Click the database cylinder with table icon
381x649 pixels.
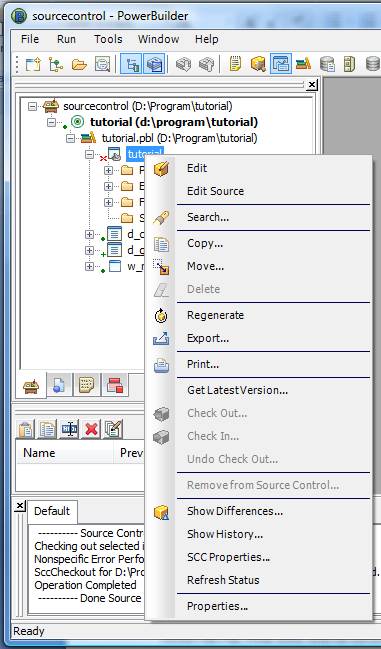(327, 64)
